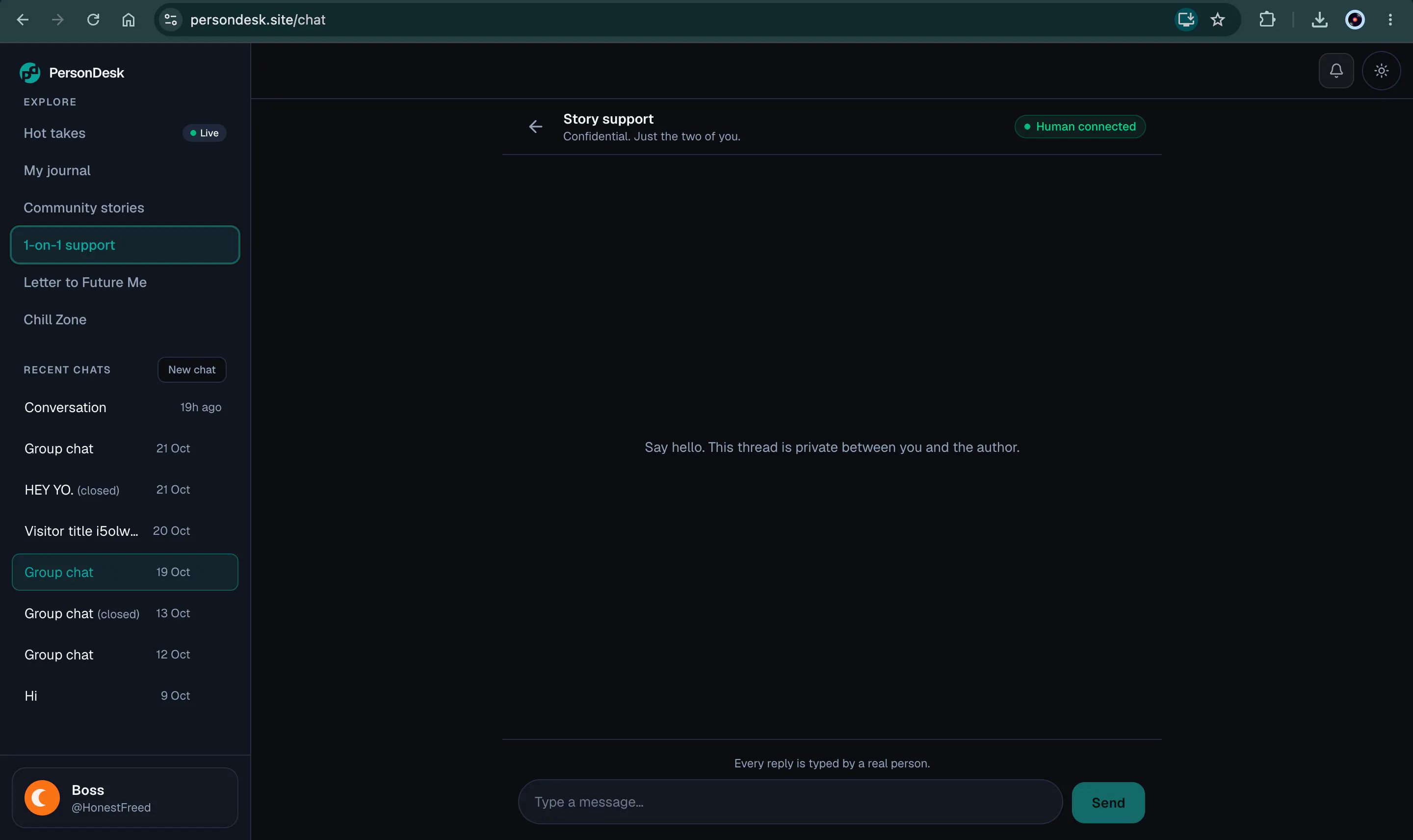The width and height of the screenshot is (1413, 840).
Task: Go to Community stories
Action: [x=125, y=208]
